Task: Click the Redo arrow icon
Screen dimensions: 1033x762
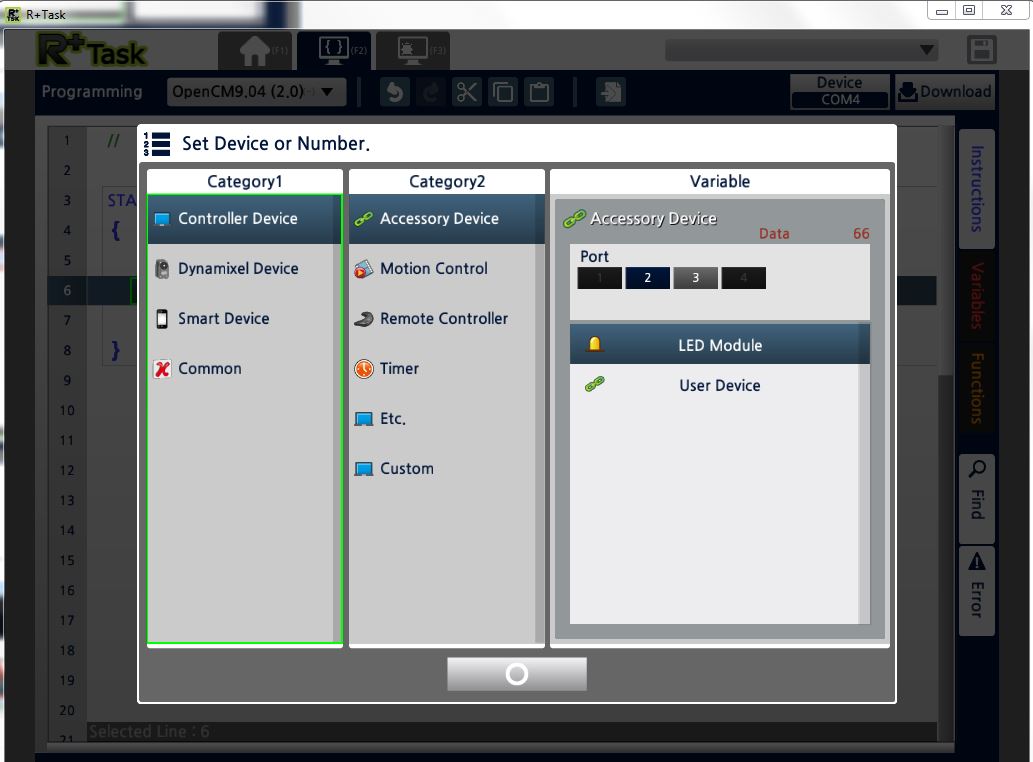Action: (431, 92)
